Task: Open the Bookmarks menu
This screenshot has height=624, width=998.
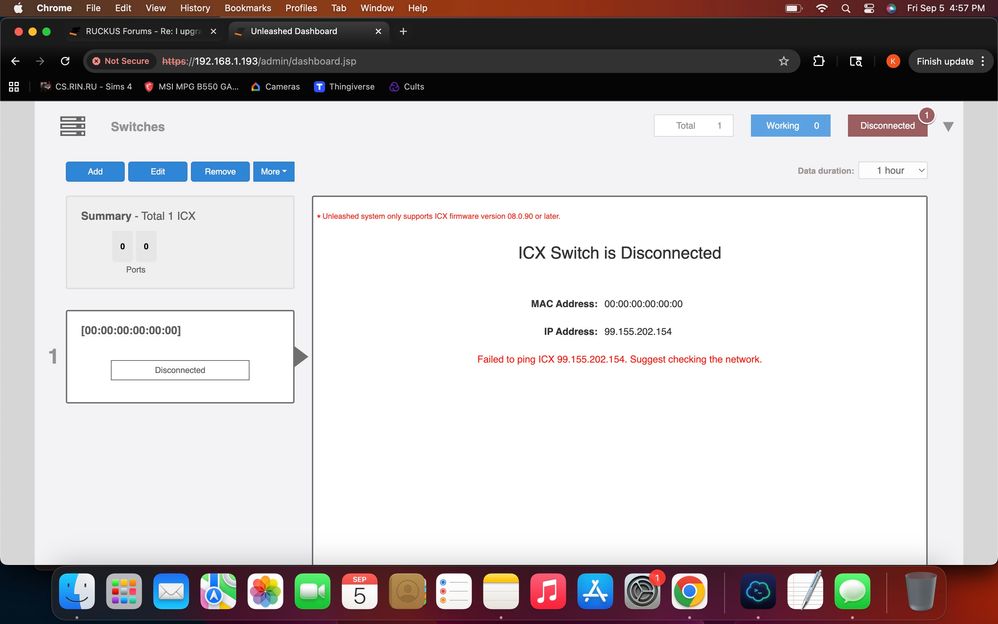Action: [247, 8]
